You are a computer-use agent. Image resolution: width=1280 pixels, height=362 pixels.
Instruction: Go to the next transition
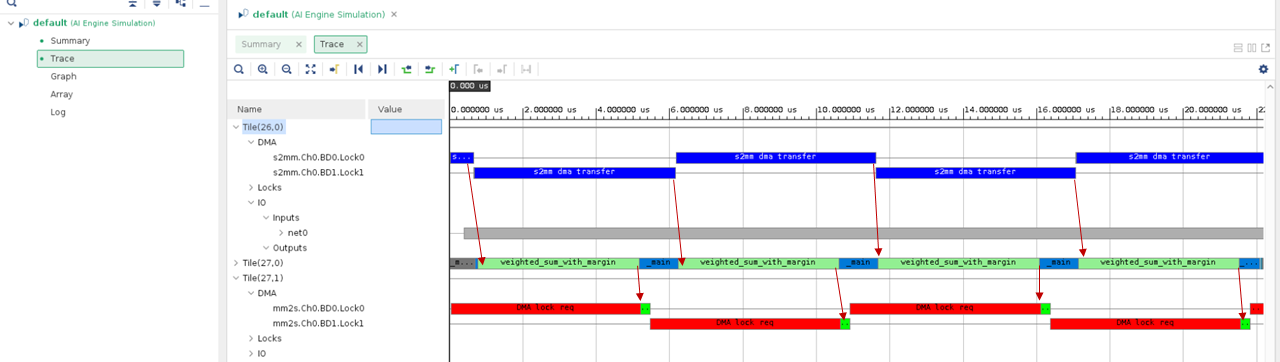click(430, 69)
